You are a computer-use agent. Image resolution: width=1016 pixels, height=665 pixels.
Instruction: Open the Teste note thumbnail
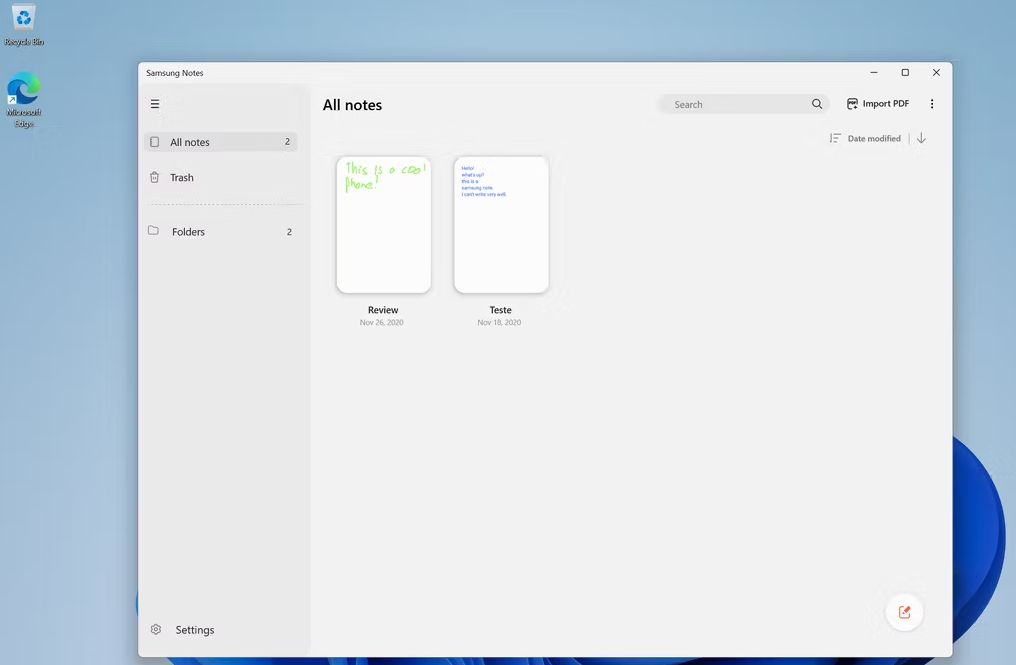(x=501, y=224)
